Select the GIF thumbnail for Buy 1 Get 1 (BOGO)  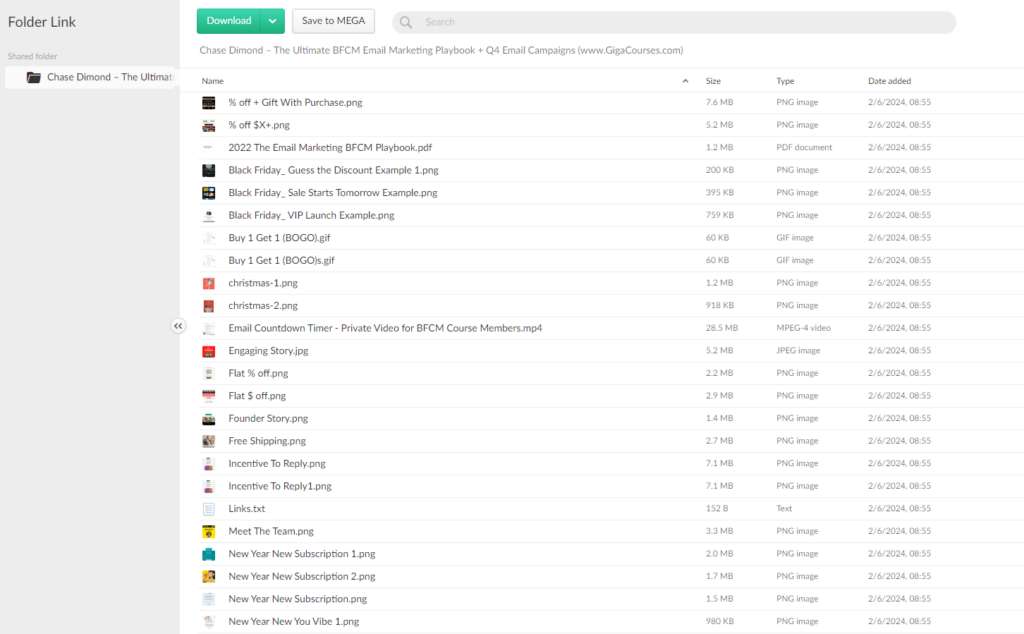click(x=209, y=237)
